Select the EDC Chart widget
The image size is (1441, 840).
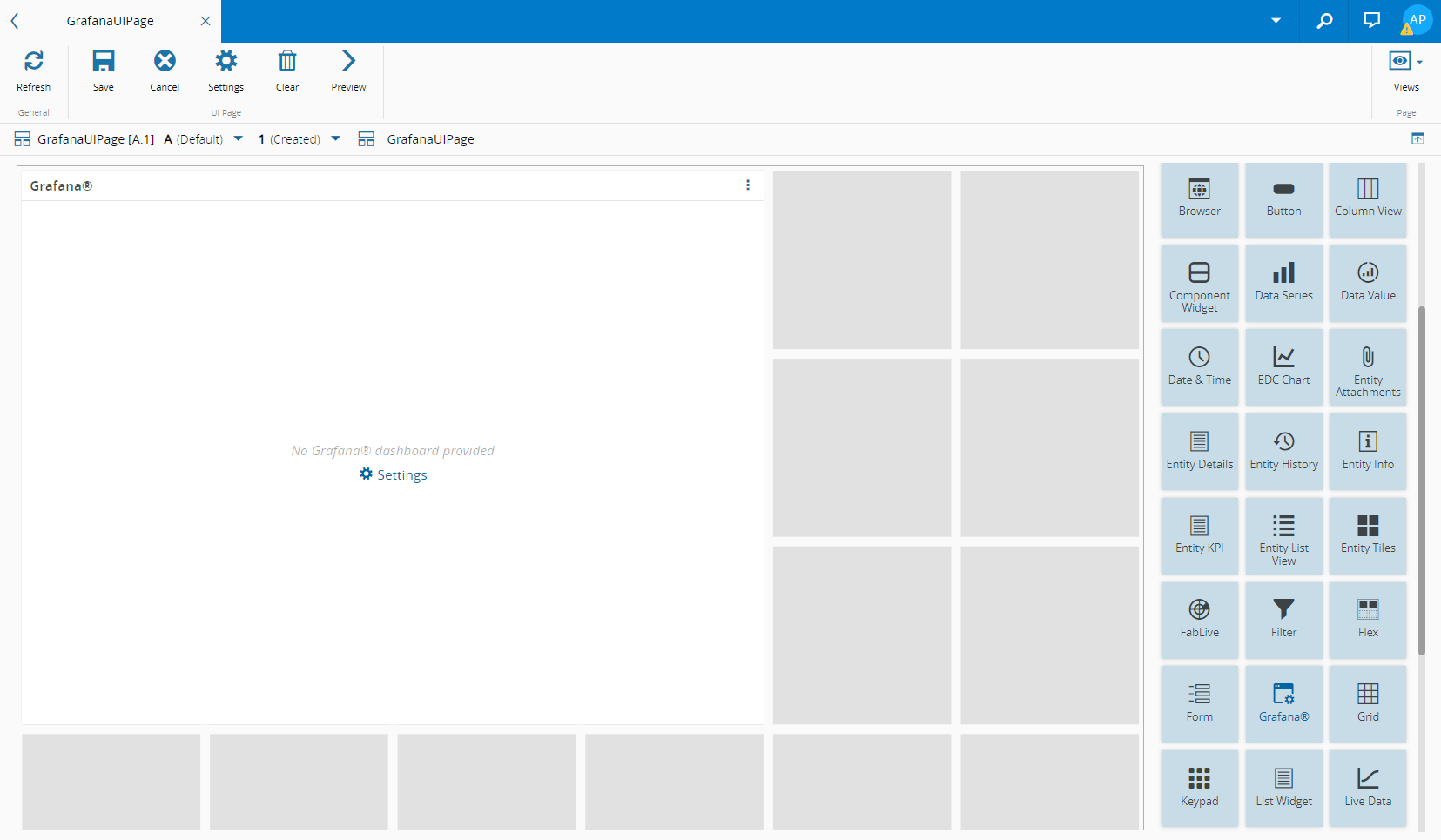click(x=1283, y=367)
